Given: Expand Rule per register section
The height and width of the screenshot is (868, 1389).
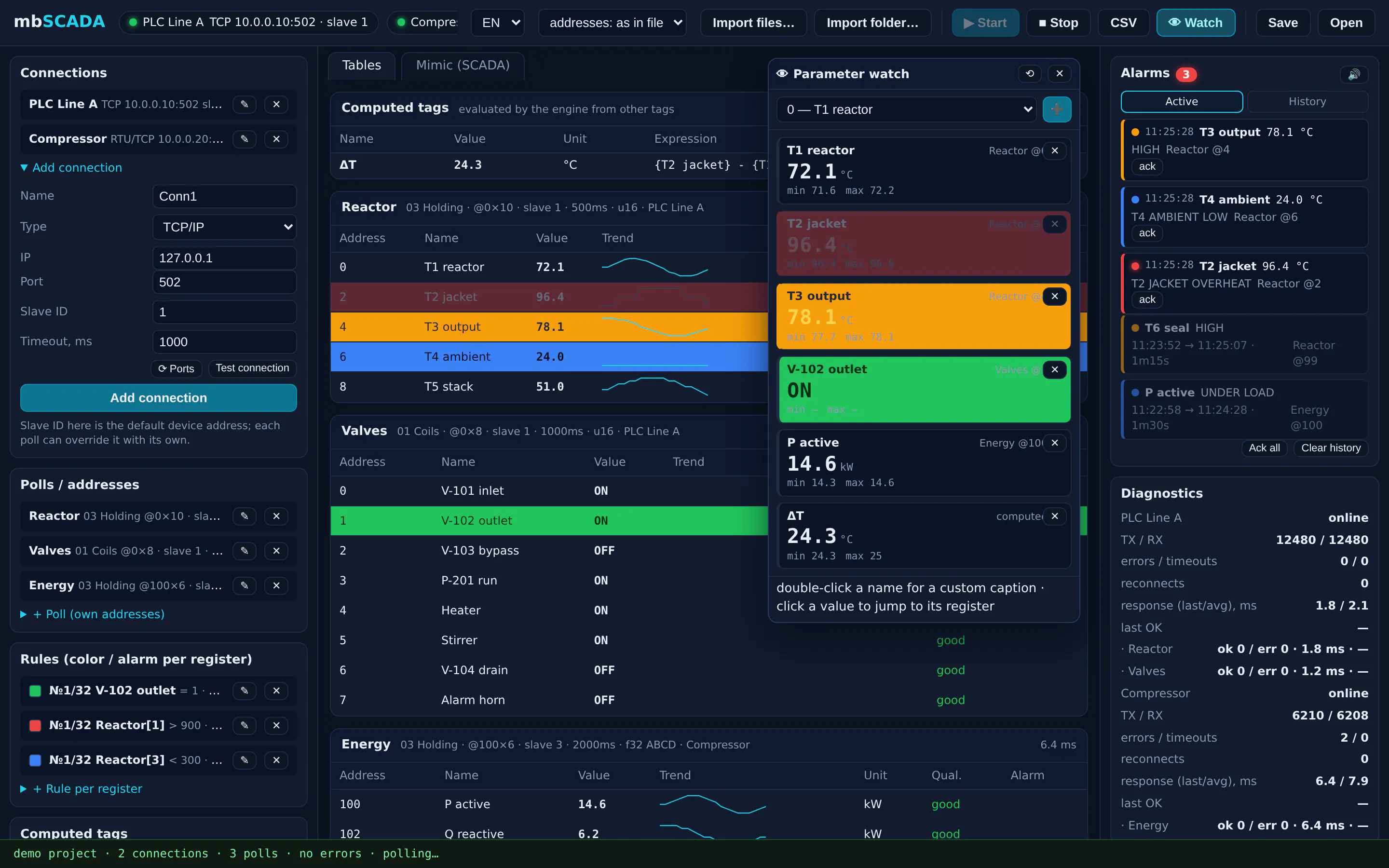Looking at the screenshot, I should (82, 789).
